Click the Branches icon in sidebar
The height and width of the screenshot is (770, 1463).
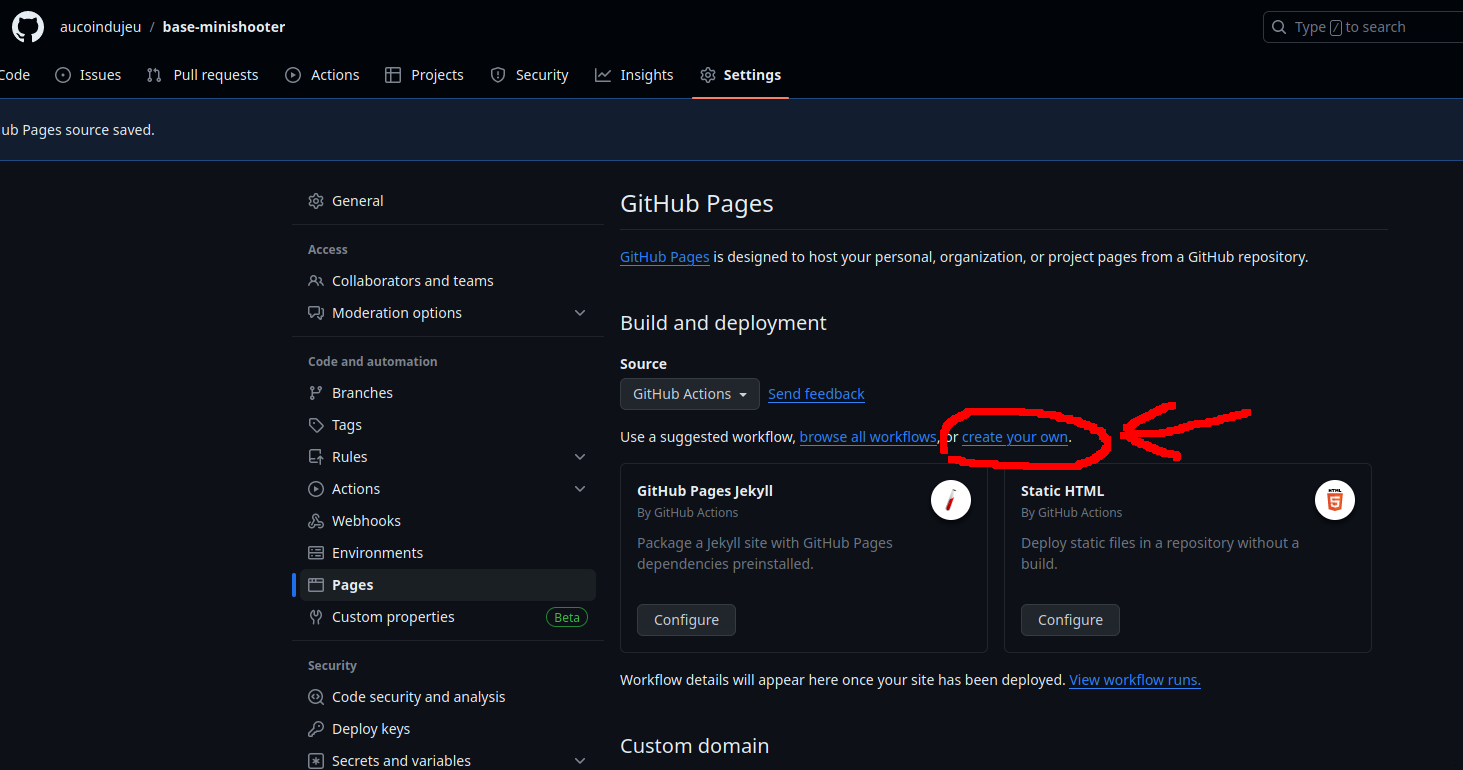[316, 393]
